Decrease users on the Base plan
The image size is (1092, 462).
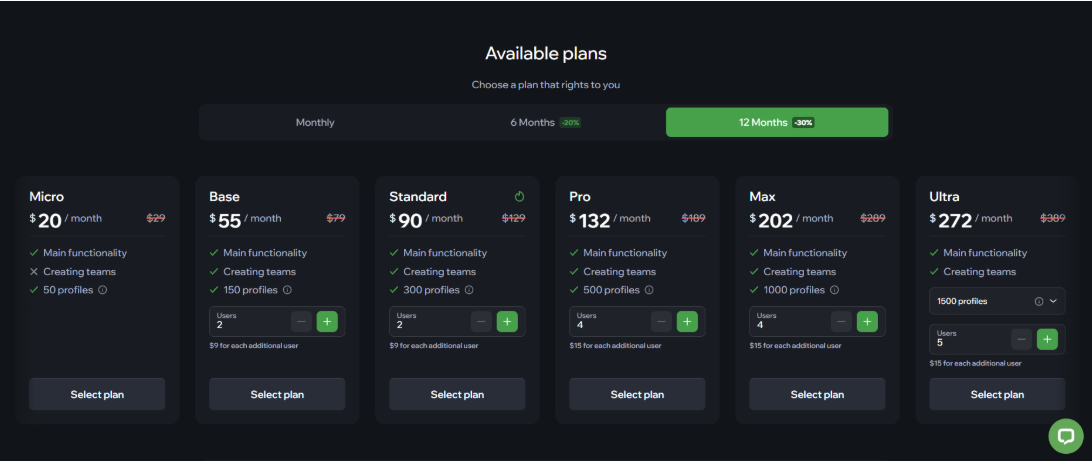click(302, 321)
